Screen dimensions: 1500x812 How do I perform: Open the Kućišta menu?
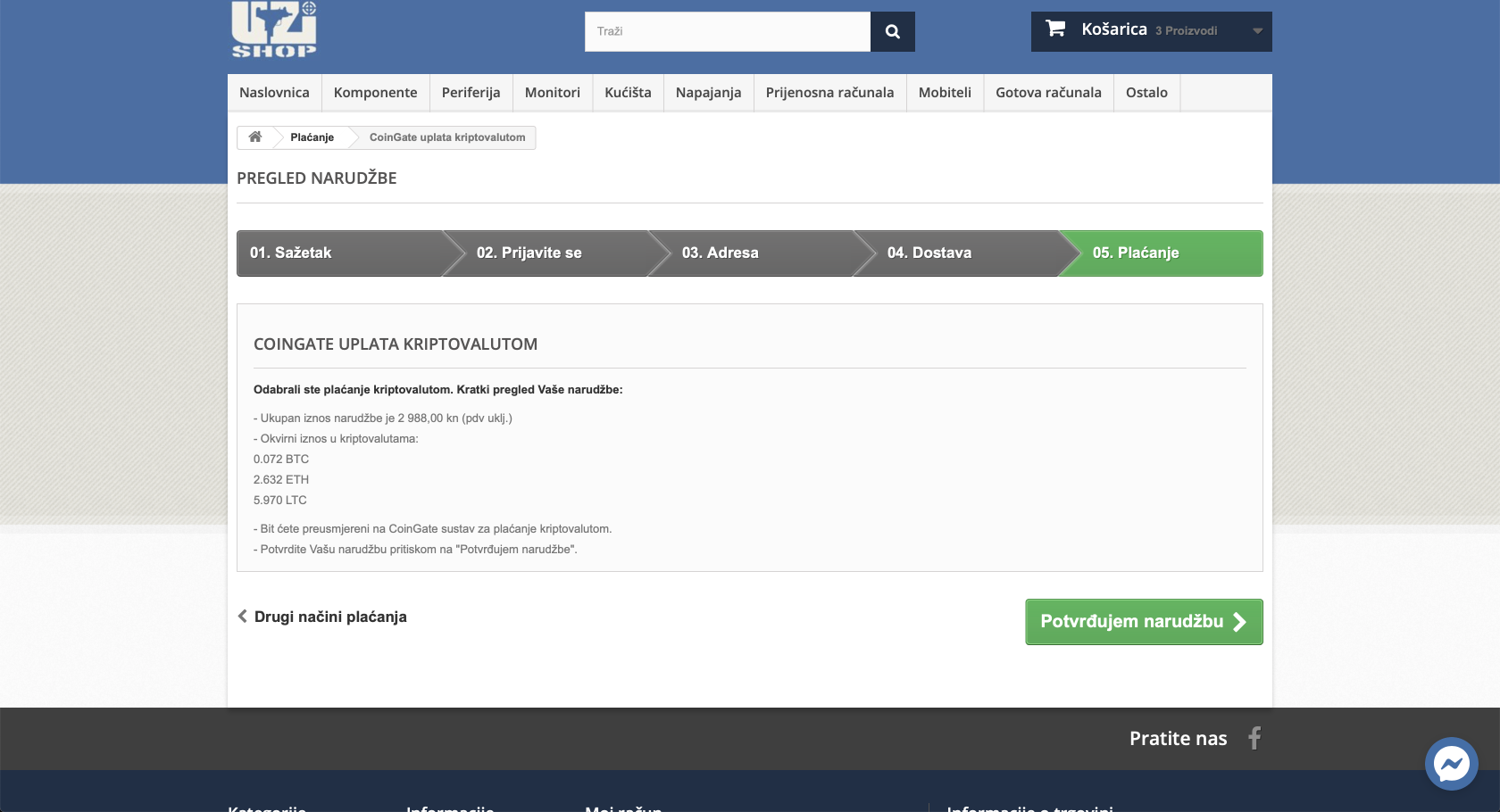[x=628, y=93]
